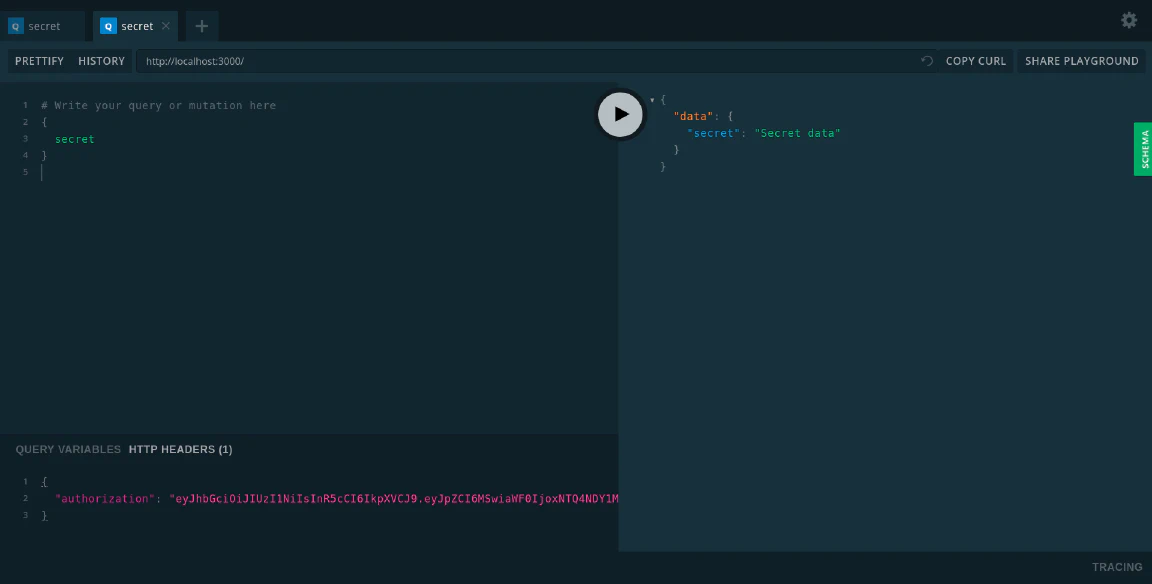Viewport: 1152px width, 584px height.
Task: Prettify the query
Action: [x=39, y=61]
